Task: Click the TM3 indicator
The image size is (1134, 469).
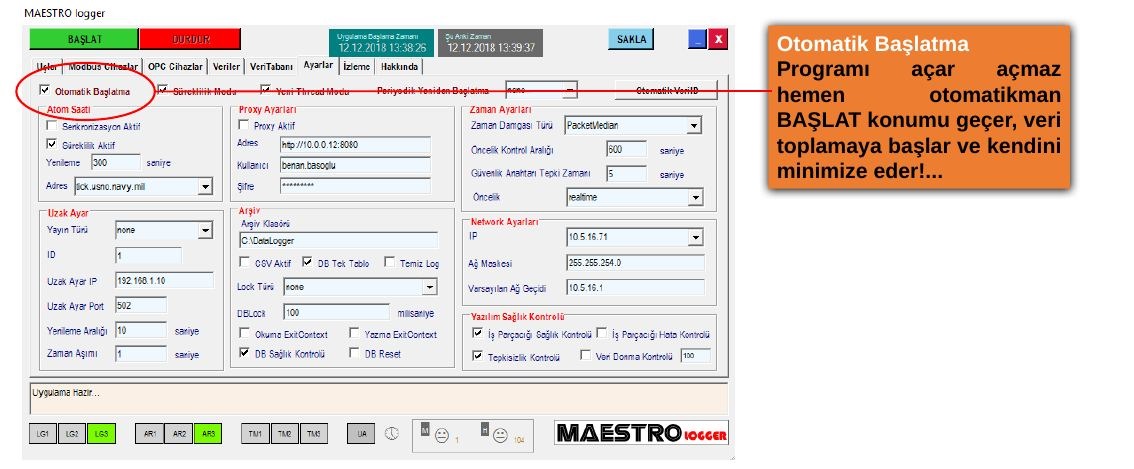Action: click(312, 434)
